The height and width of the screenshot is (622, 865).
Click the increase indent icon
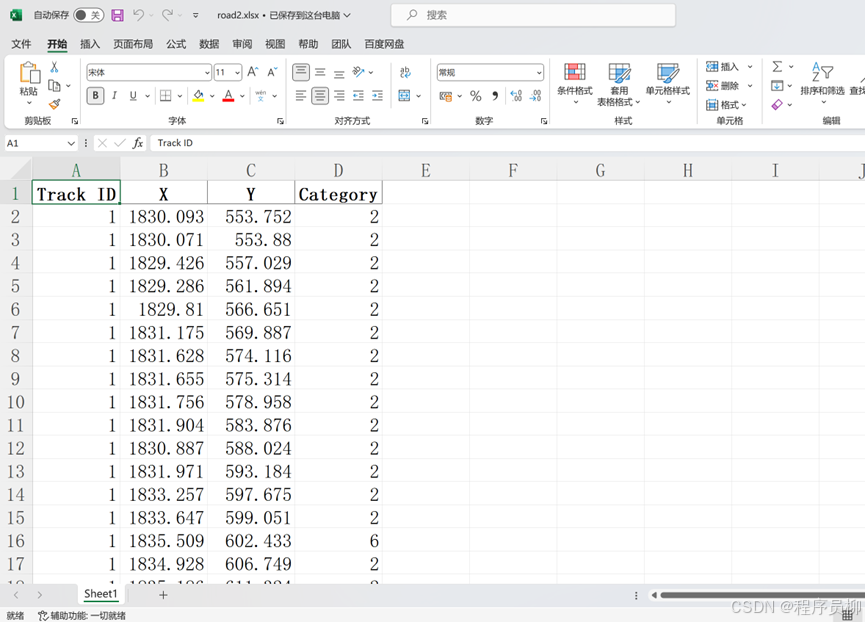coord(377,96)
